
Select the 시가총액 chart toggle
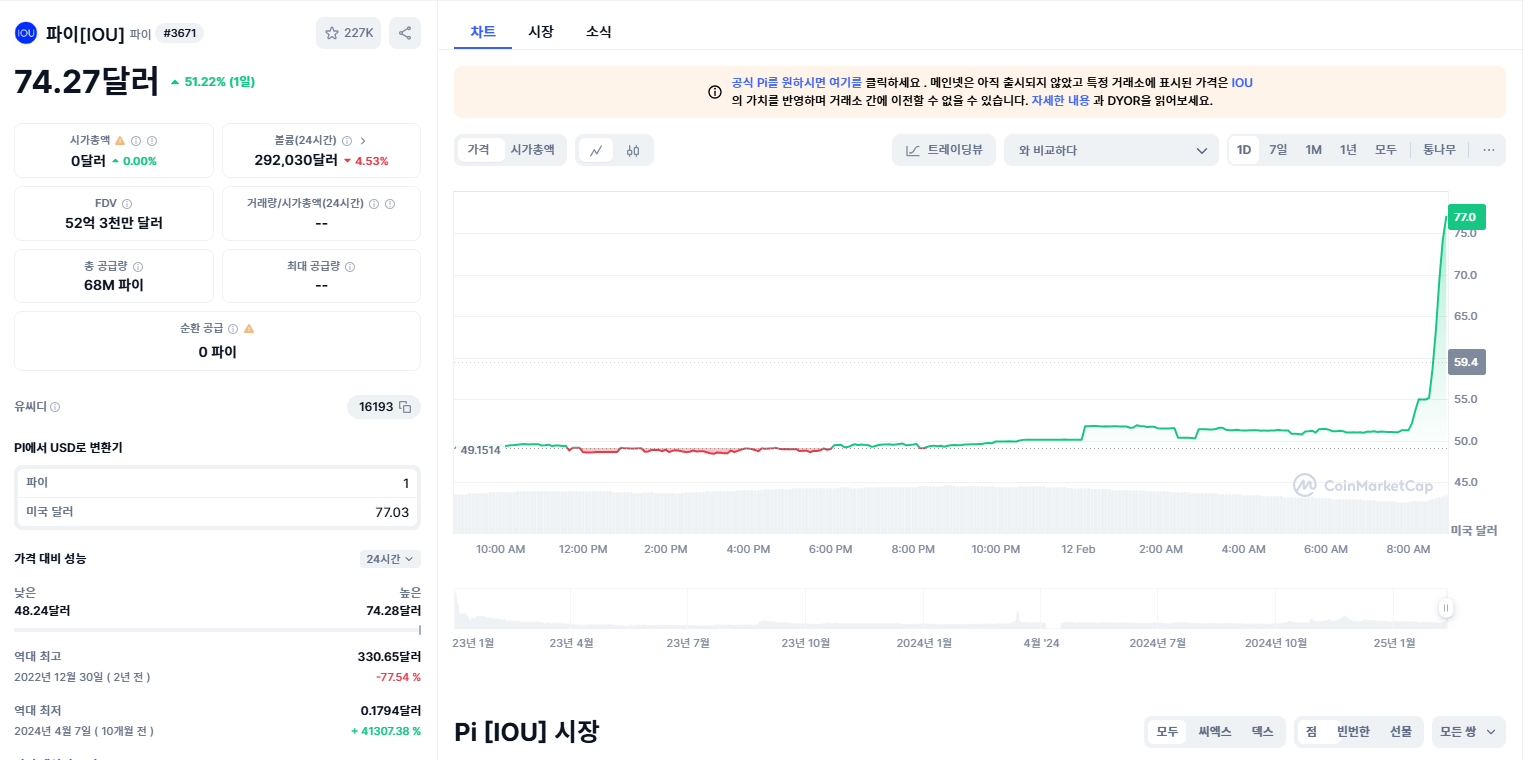533,150
